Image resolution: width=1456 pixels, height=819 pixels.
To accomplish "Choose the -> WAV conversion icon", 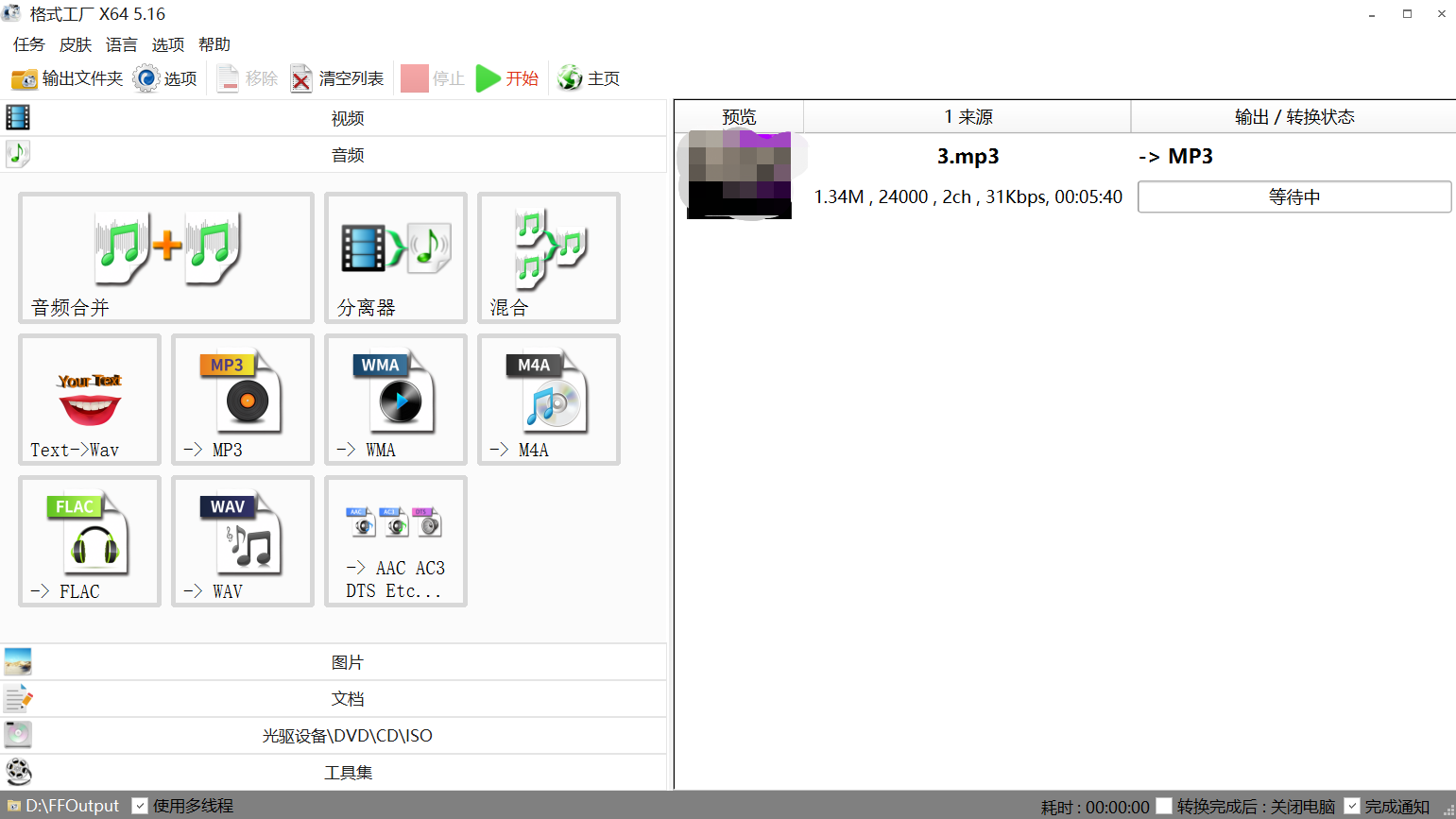I will point(243,541).
